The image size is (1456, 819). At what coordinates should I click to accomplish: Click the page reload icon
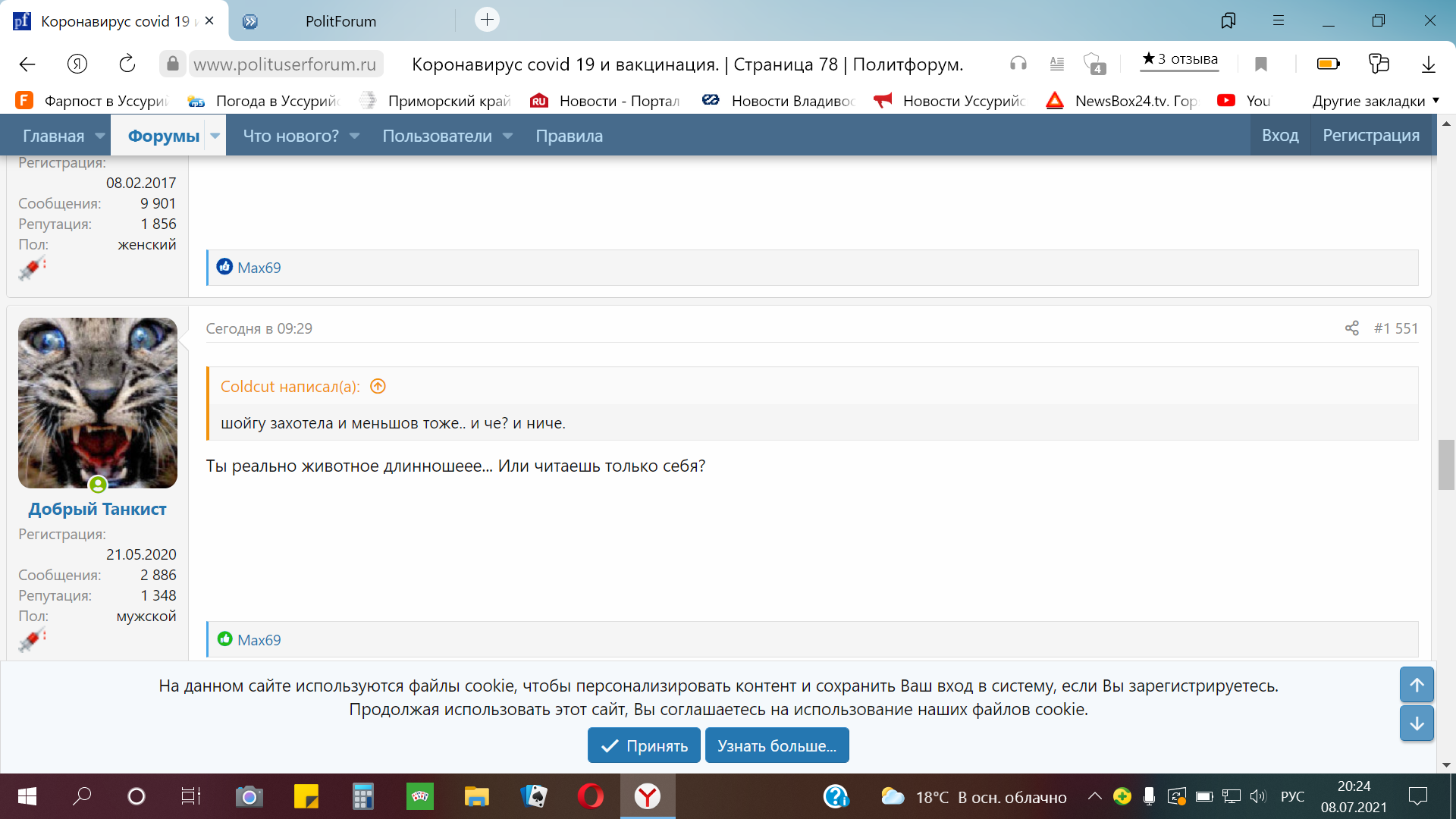click(127, 64)
